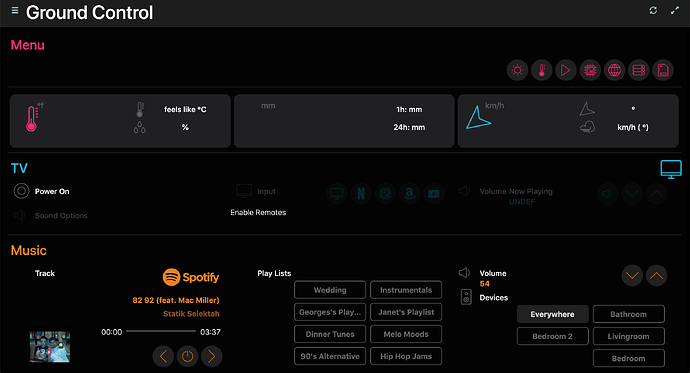Choose the Hip Hop Jams playlist

pyautogui.click(x=406, y=356)
